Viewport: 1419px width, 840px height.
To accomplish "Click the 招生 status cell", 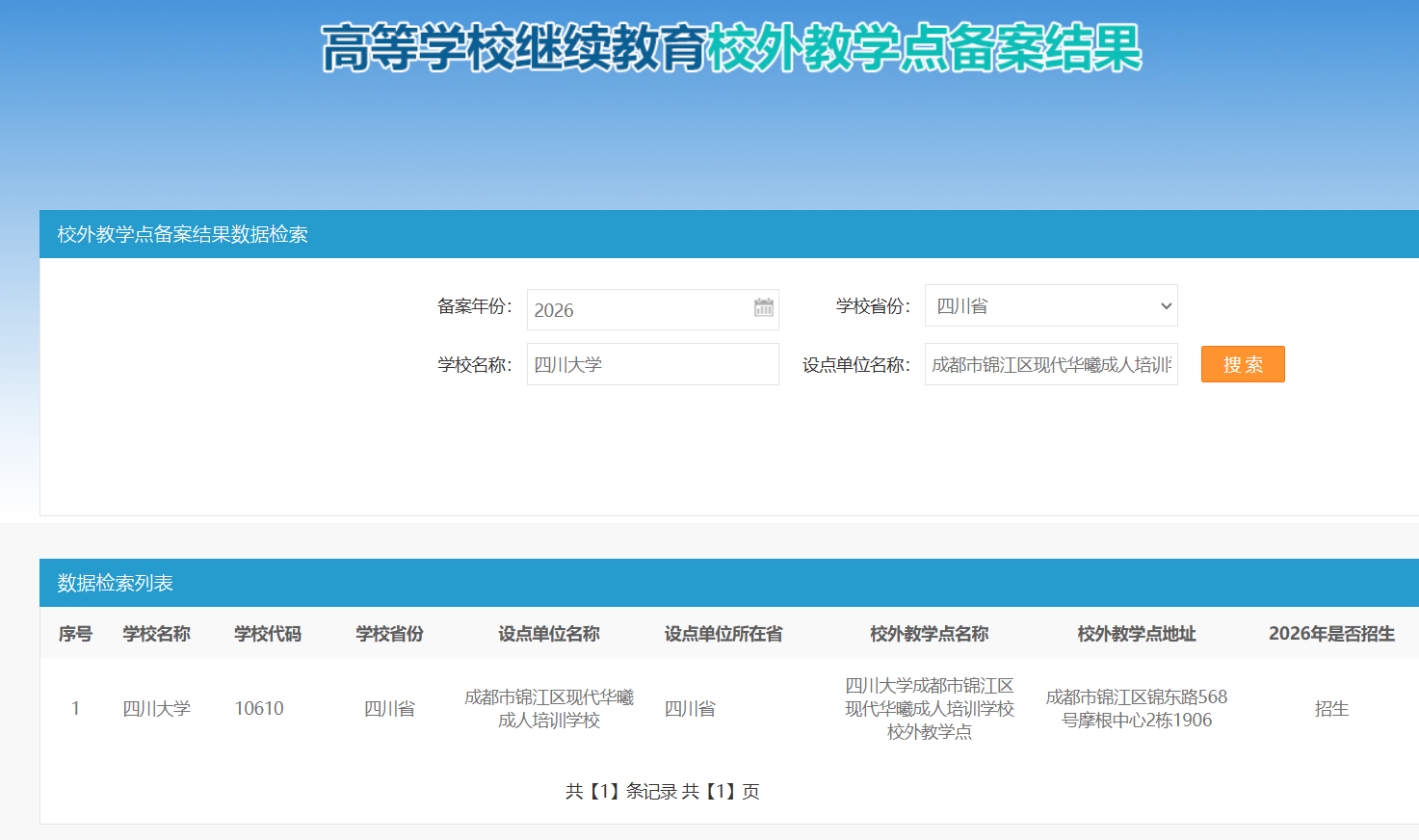I will click(1331, 709).
